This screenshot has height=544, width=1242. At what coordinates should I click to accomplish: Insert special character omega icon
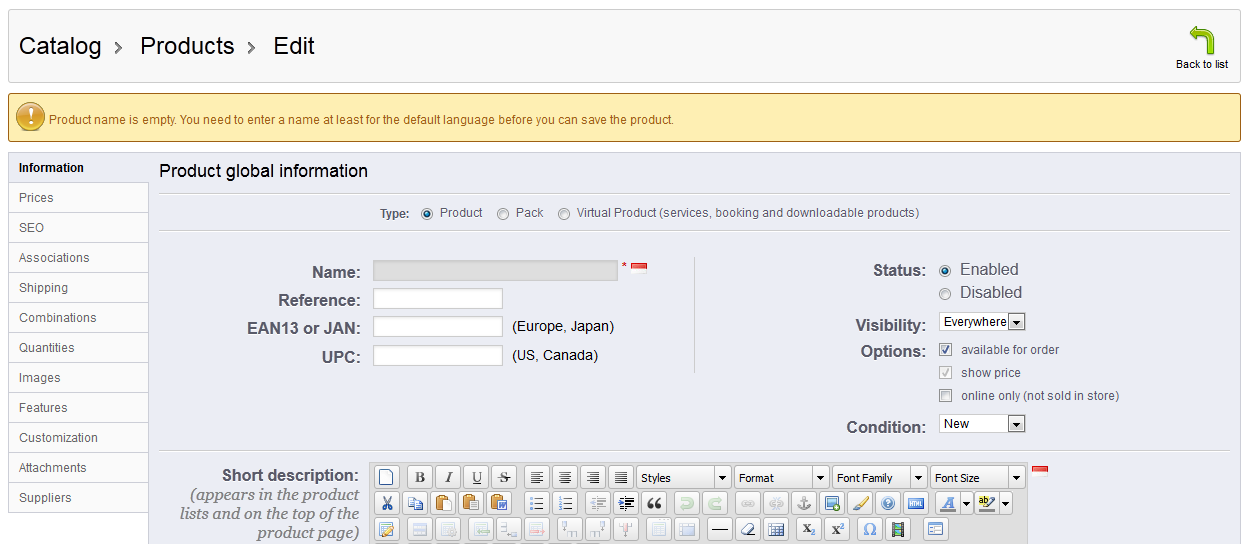tap(870, 529)
